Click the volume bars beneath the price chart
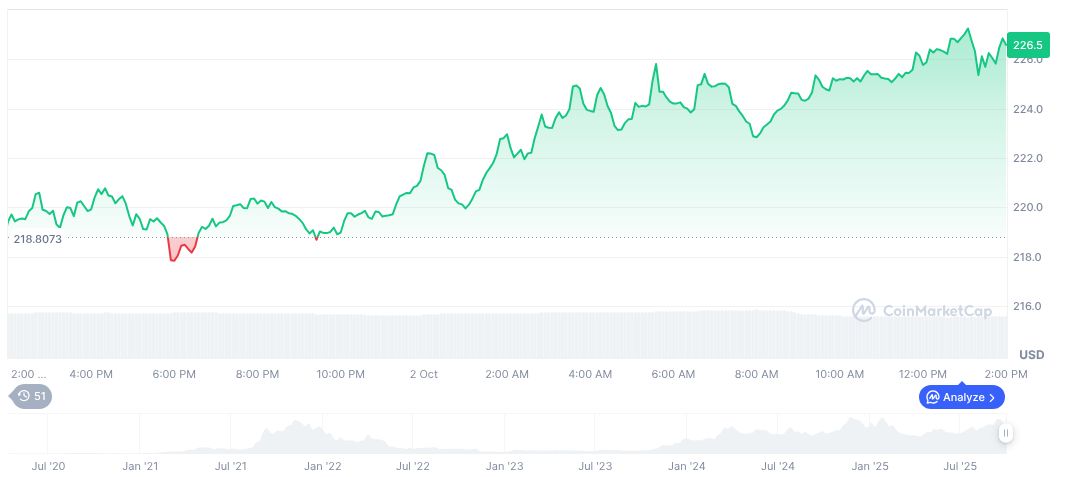Viewport: 1072px width, 477px height. point(500,335)
